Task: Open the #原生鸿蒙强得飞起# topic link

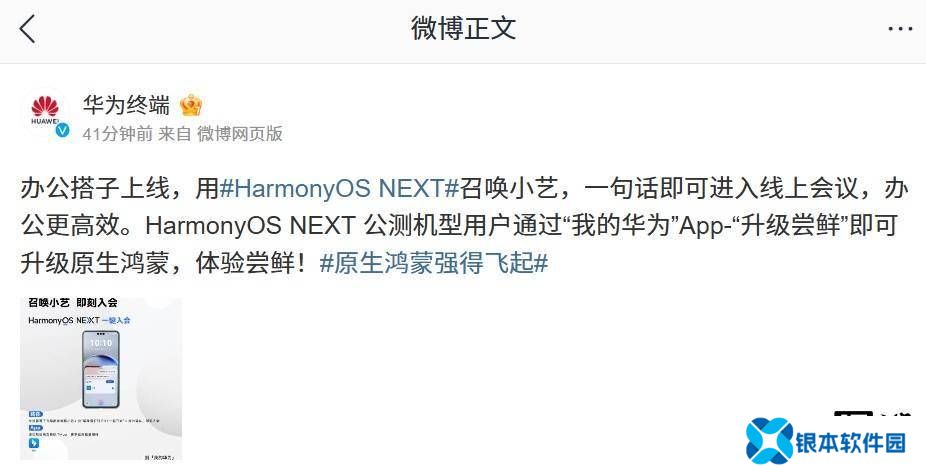Action: [434, 263]
